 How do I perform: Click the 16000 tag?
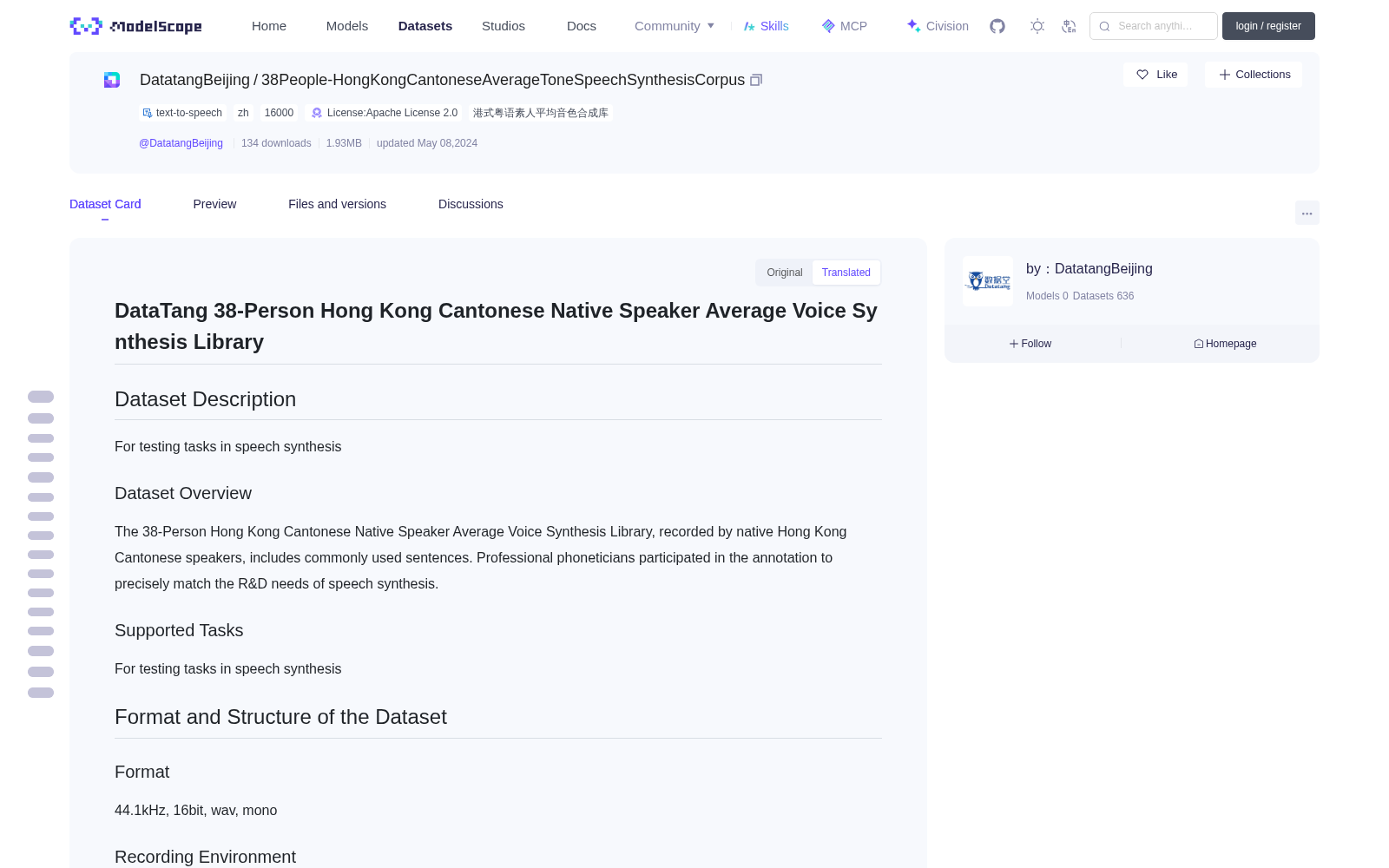[x=279, y=113]
